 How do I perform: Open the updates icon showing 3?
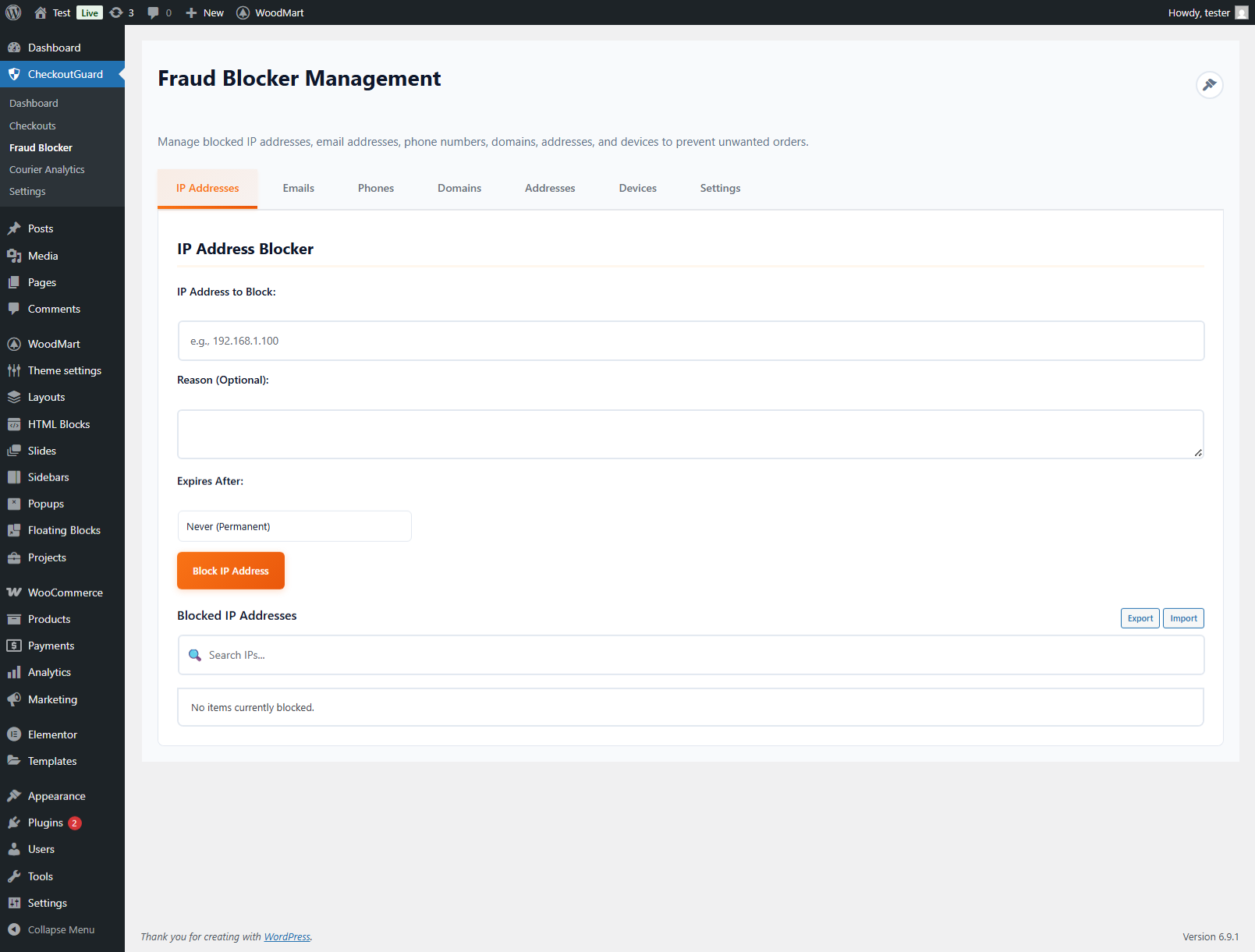point(116,12)
